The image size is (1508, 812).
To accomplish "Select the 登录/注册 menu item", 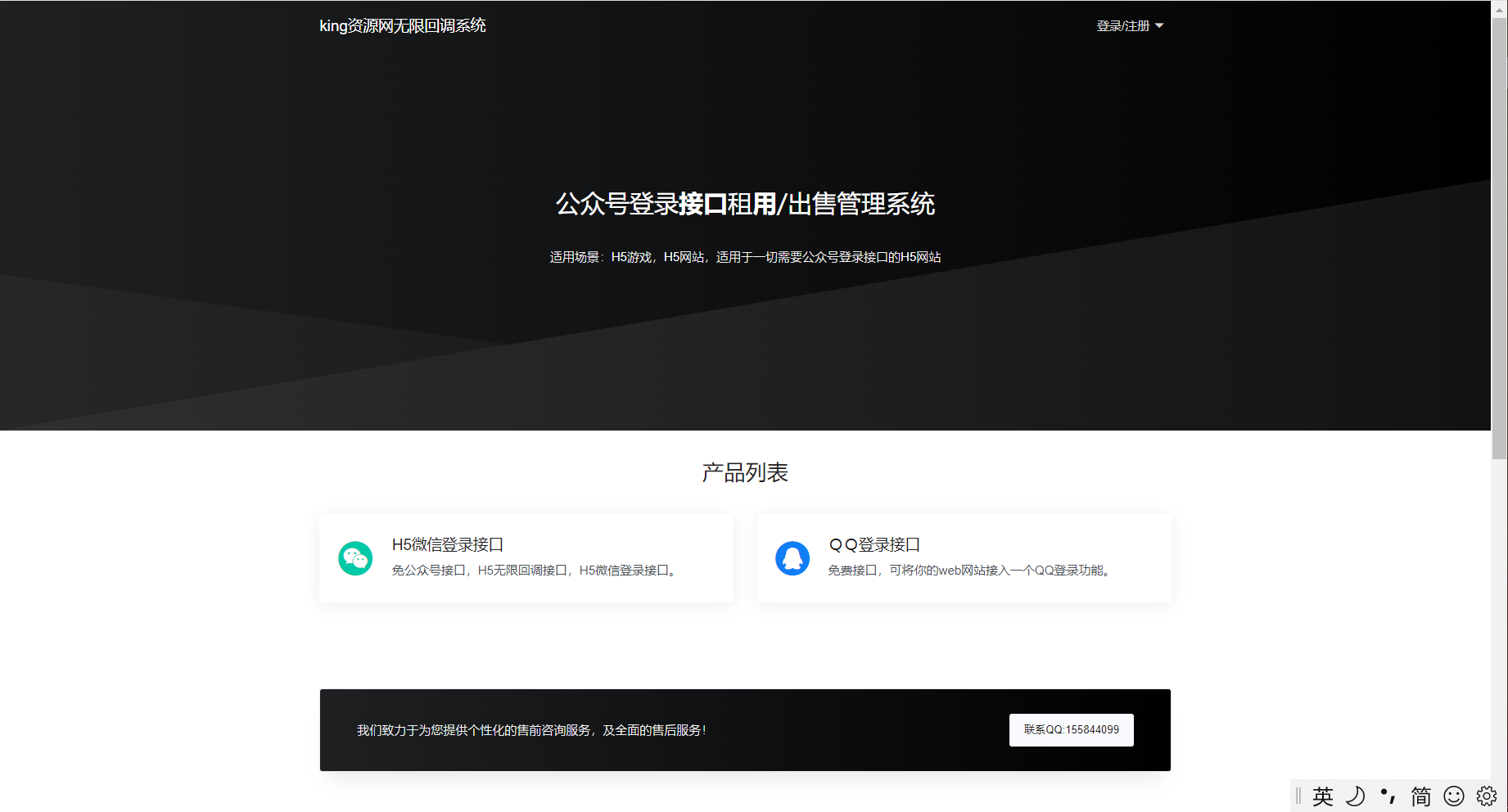I will coord(1122,25).
